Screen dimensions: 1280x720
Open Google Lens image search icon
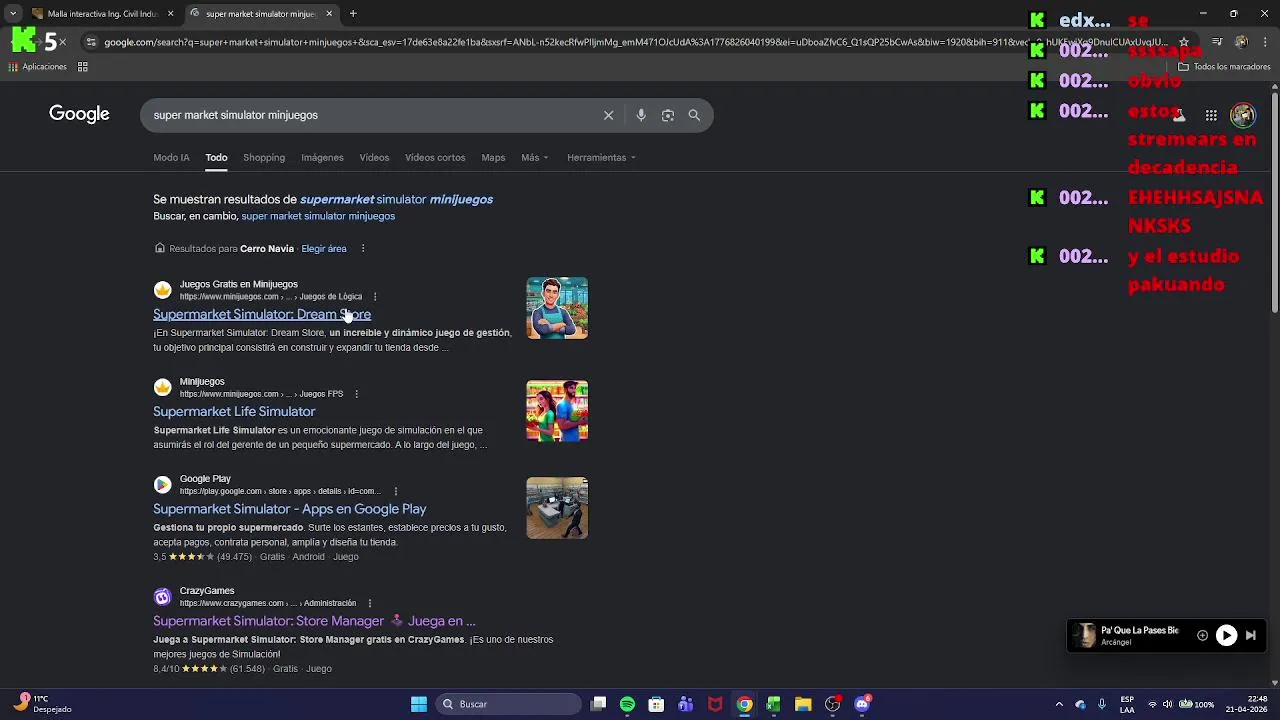tap(668, 115)
